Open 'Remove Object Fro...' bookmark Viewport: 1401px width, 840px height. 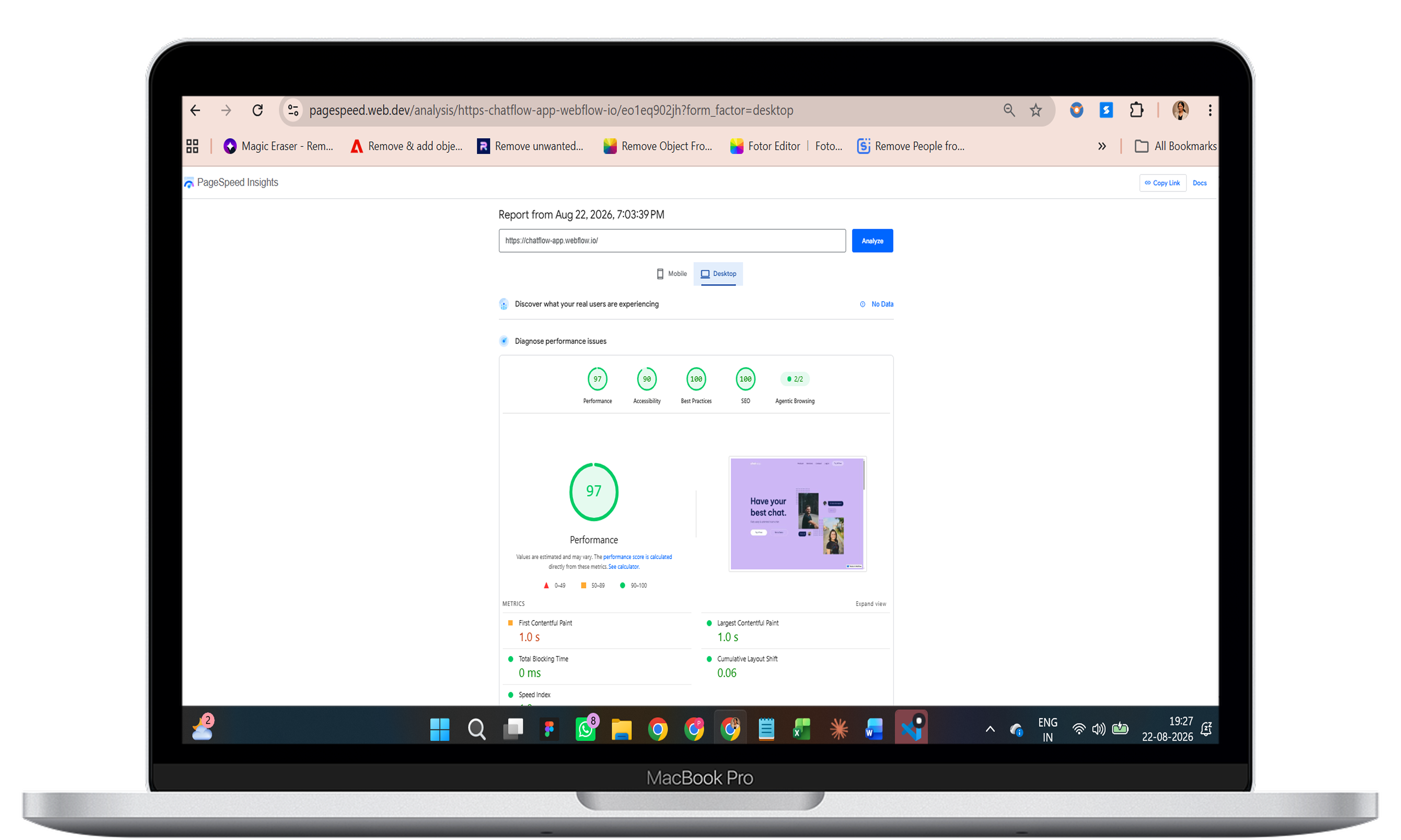click(x=658, y=146)
